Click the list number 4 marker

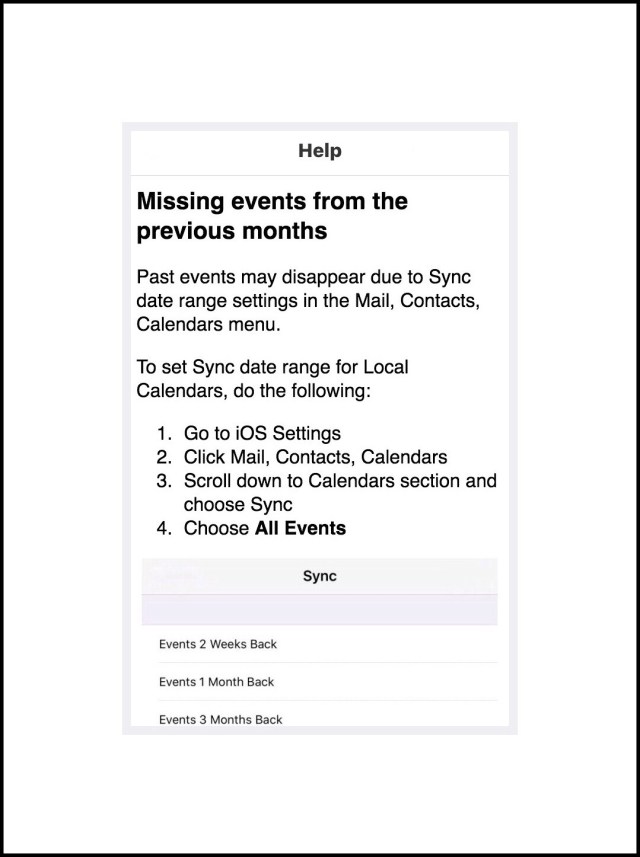(164, 528)
